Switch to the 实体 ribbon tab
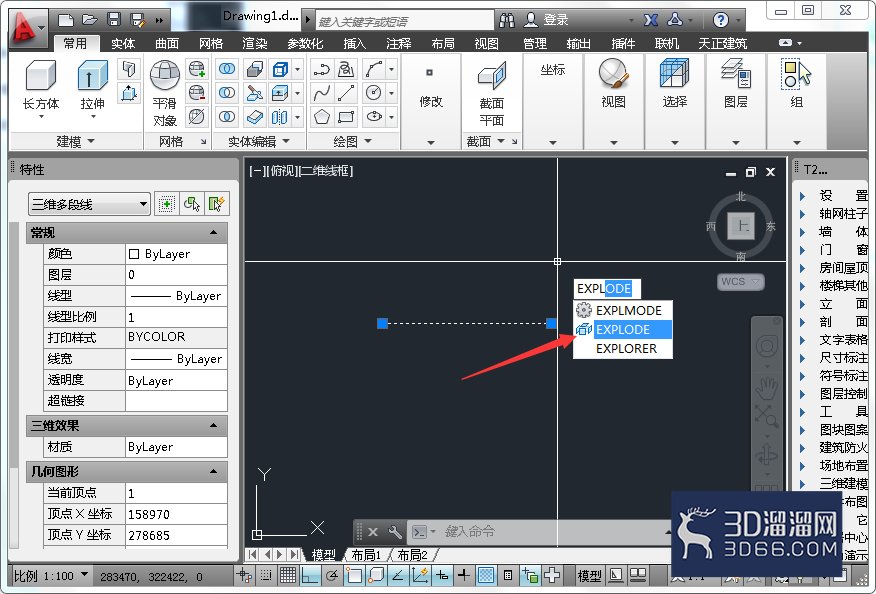This screenshot has height=594, width=876. pyautogui.click(x=123, y=43)
